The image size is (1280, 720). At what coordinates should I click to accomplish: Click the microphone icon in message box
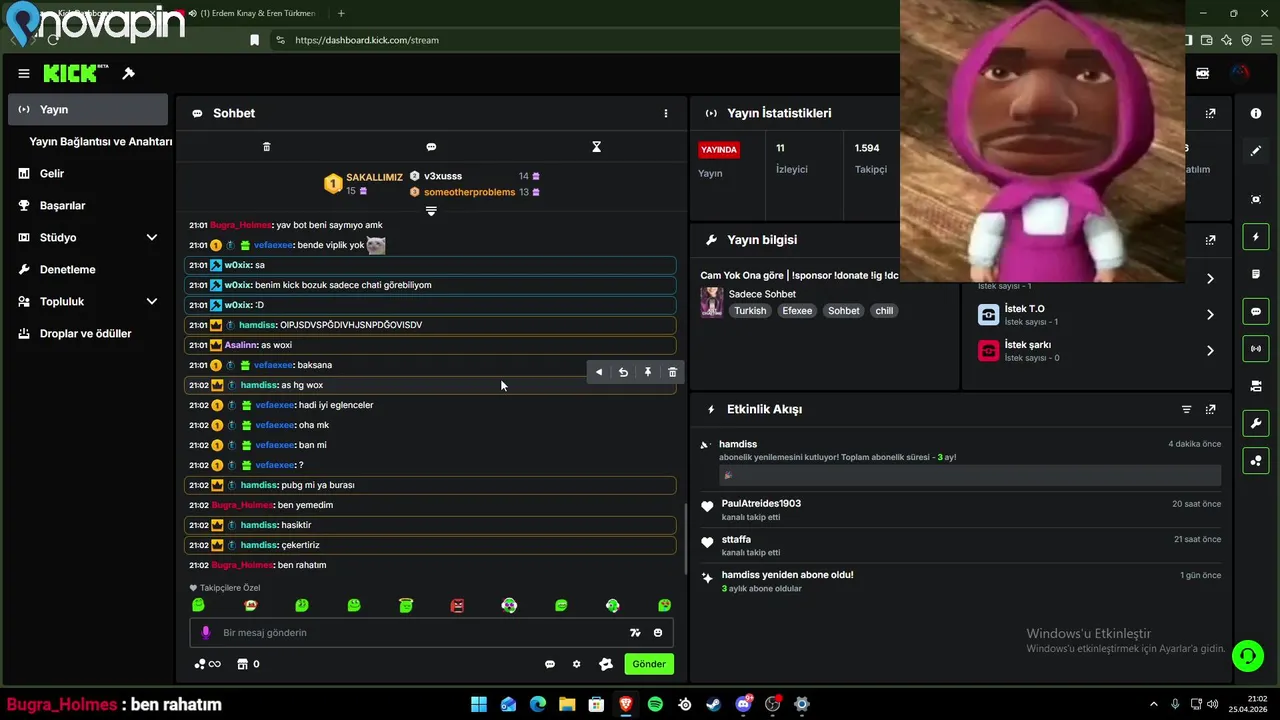[x=206, y=632]
